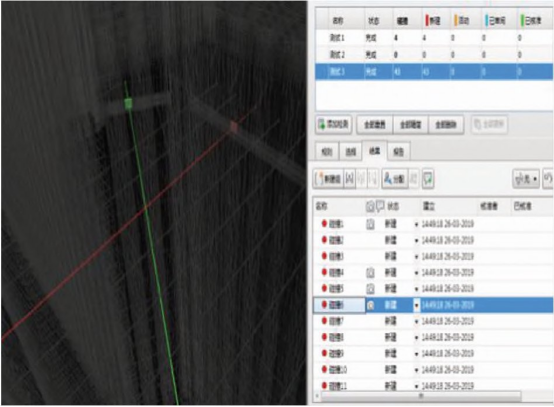Click the re-run test icon at toolbar right edge
This screenshot has width=554, height=407.
click(548, 179)
